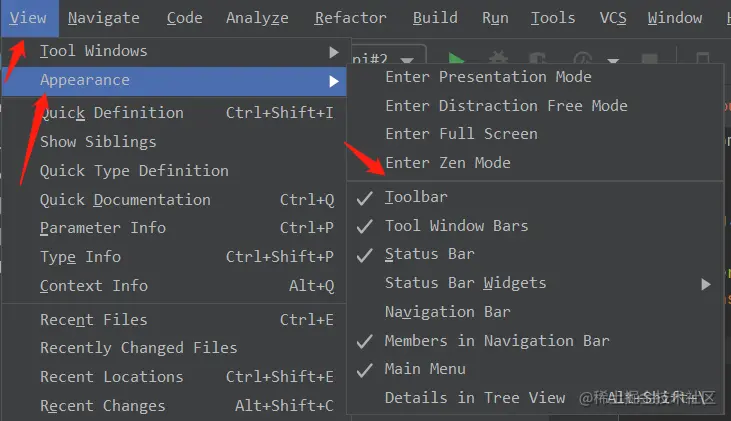Open the Status Bar Widgets submenu

[x=465, y=283]
